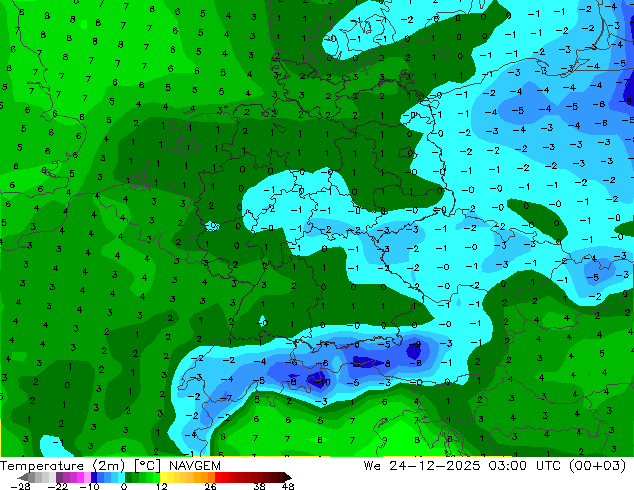Click the '38' legend label

pos(260,486)
